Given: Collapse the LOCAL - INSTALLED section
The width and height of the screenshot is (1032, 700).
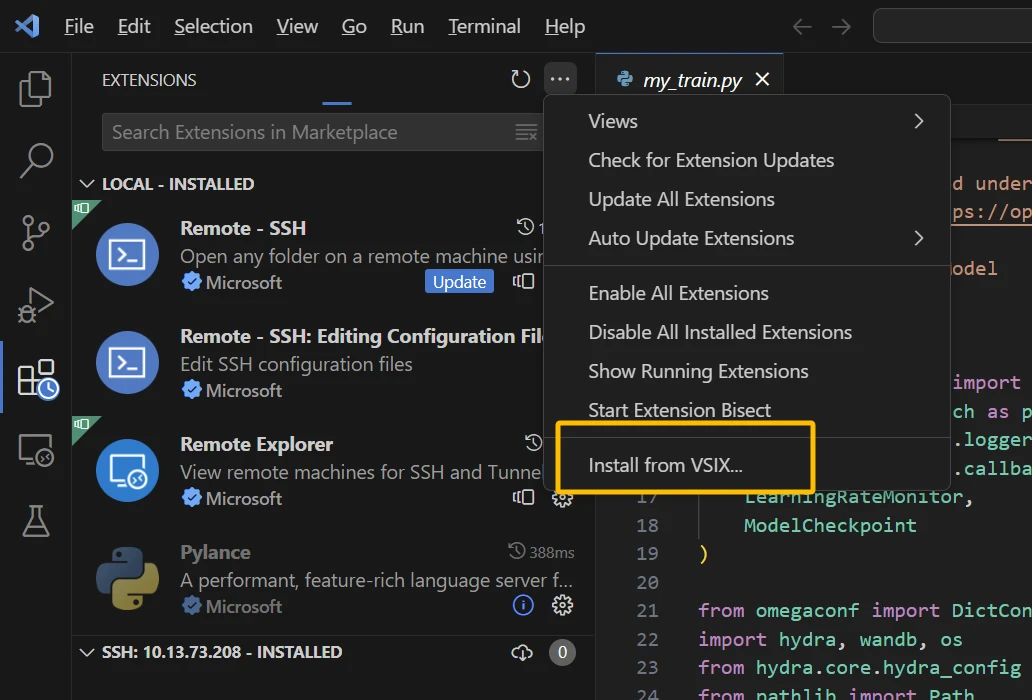Looking at the screenshot, I should coord(86,184).
